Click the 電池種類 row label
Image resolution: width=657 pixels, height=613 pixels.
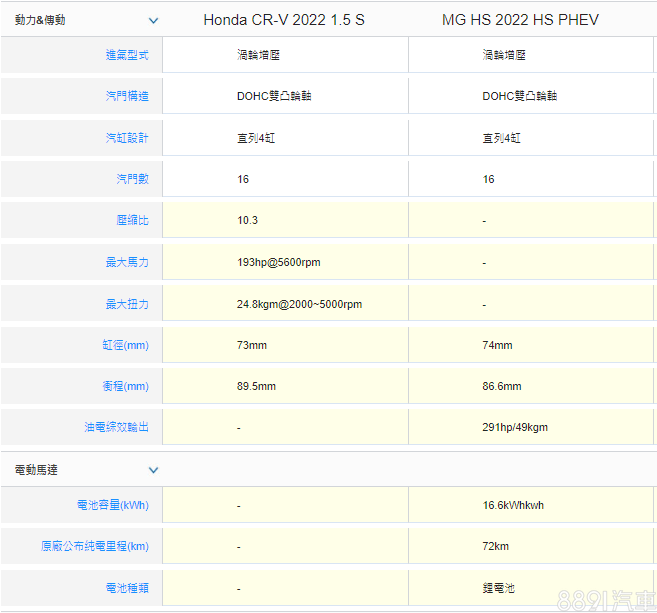point(127,589)
